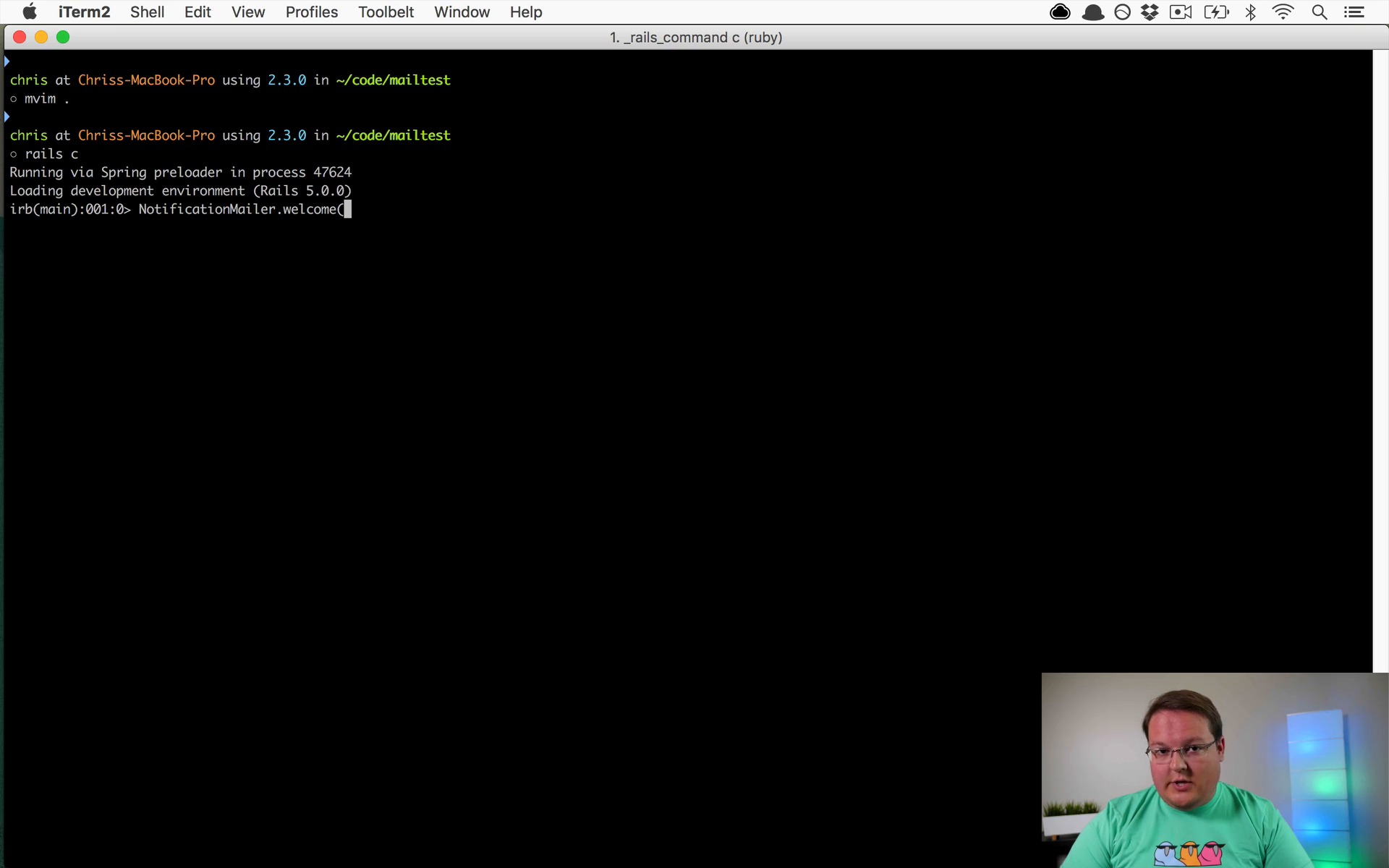Open the Shell menu

click(147, 12)
